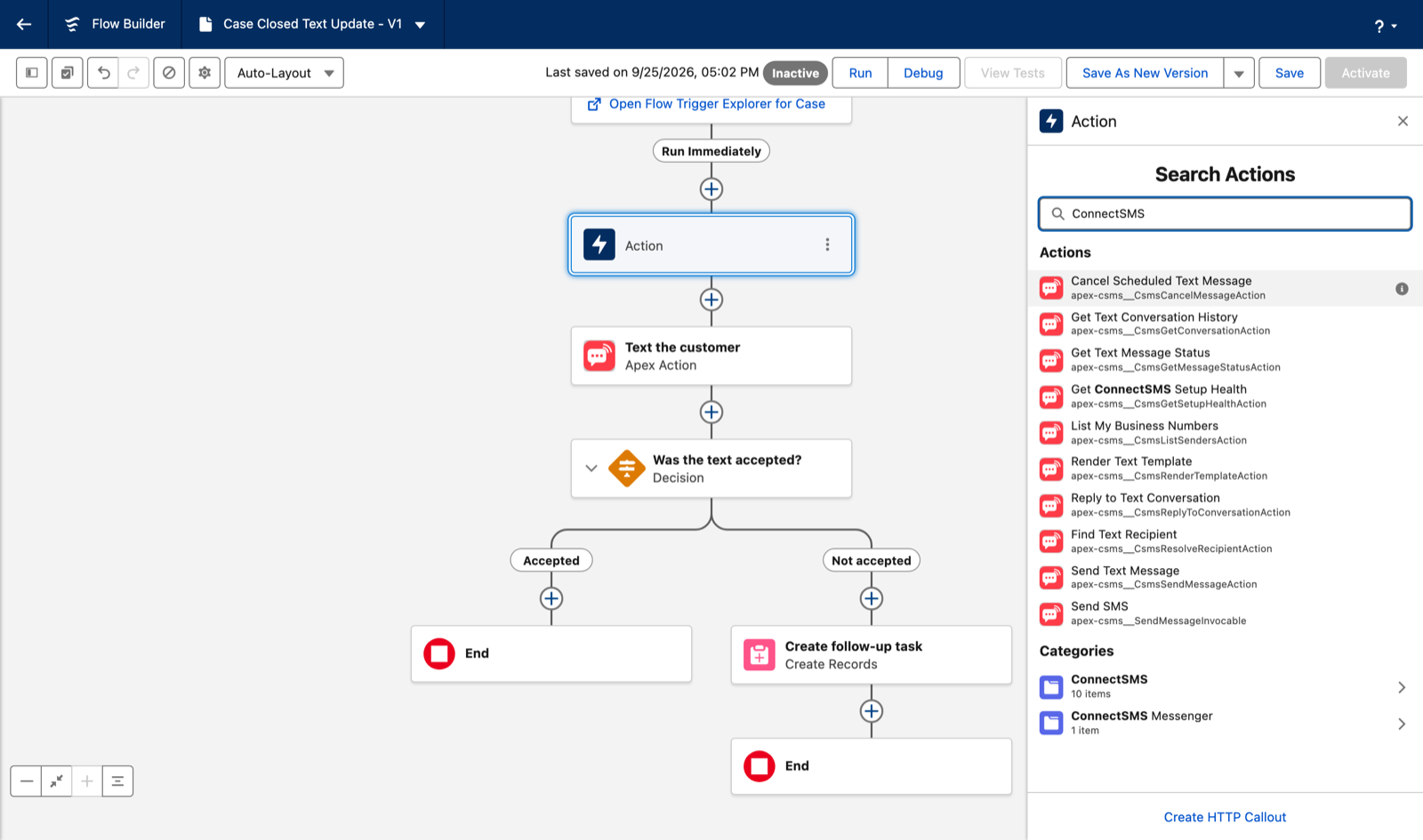
Task: Add element below Text the customer
Action: (711, 412)
